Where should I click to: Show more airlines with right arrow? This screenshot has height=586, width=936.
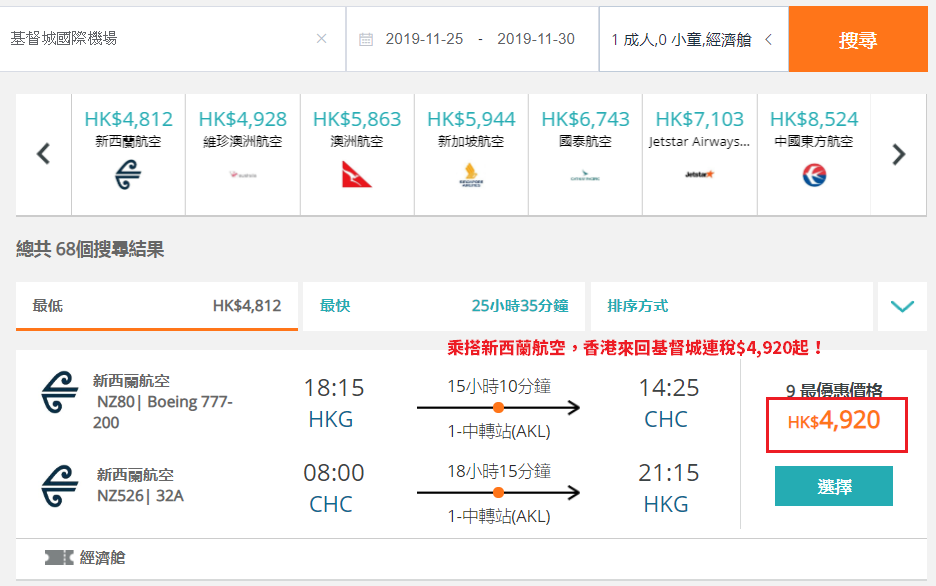(898, 154)
